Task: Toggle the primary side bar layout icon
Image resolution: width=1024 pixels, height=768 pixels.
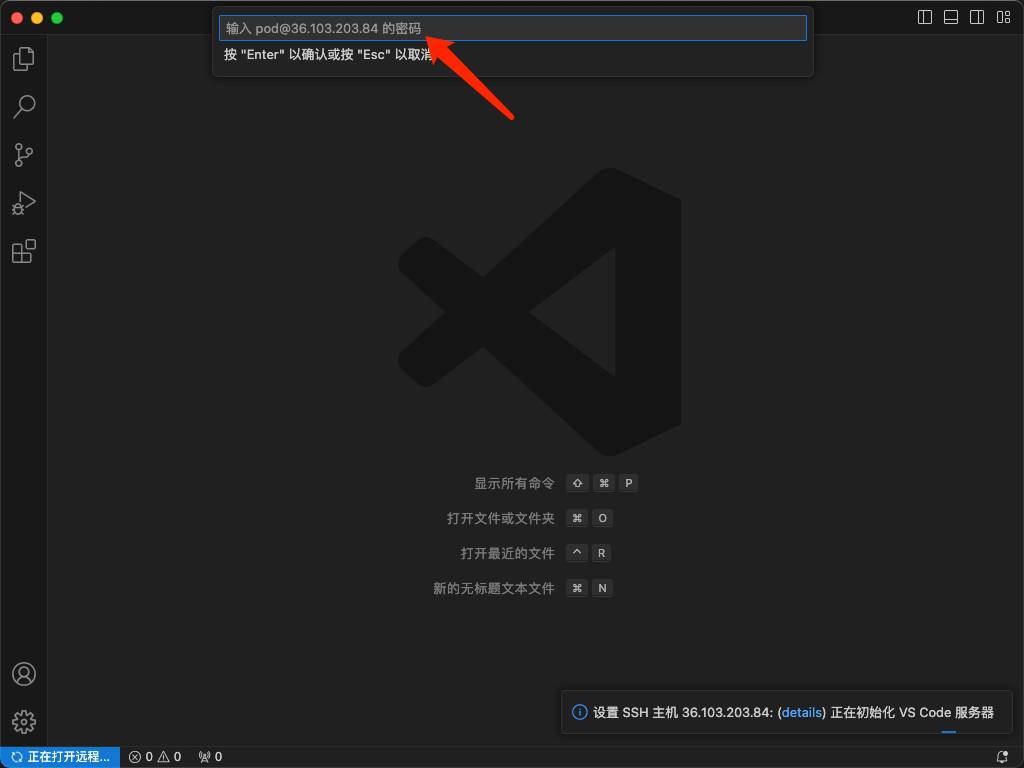Action: 925,17
